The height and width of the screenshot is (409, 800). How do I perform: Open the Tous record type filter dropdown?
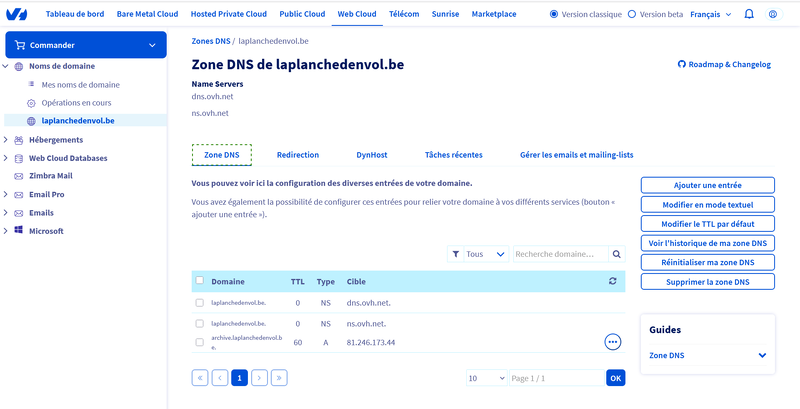point(485,254)
